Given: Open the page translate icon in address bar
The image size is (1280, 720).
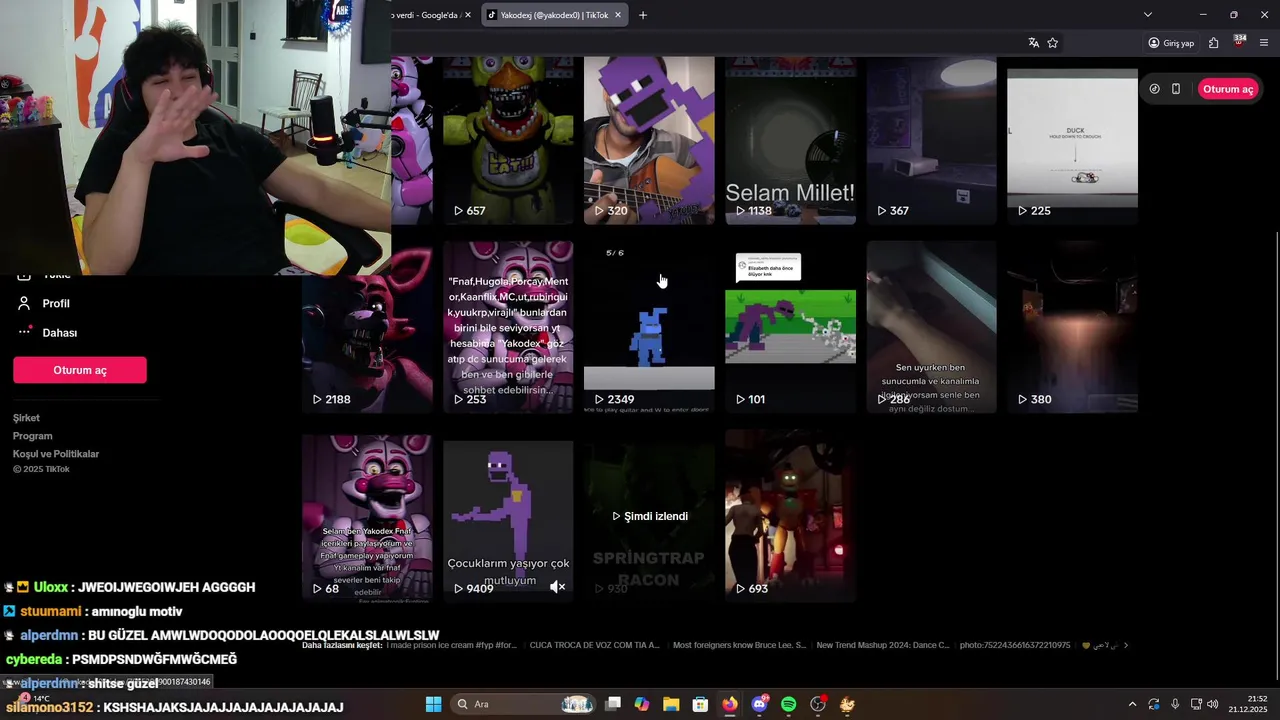Looking at the screenshot, I should (x=1033, y=43).
